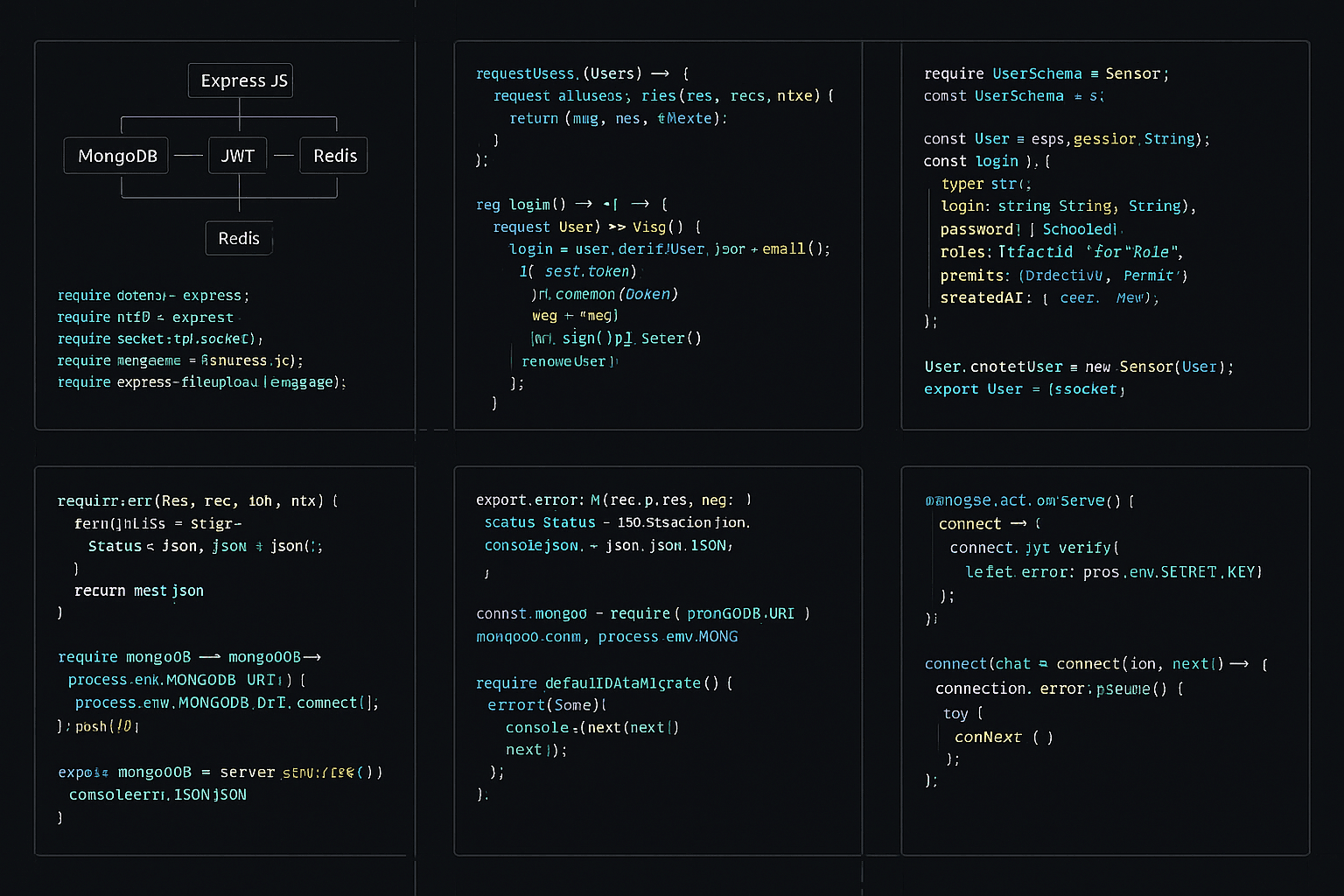Click the arrow icon in the connect block
Screen dimensions: 1344x896
[1019, 523]
